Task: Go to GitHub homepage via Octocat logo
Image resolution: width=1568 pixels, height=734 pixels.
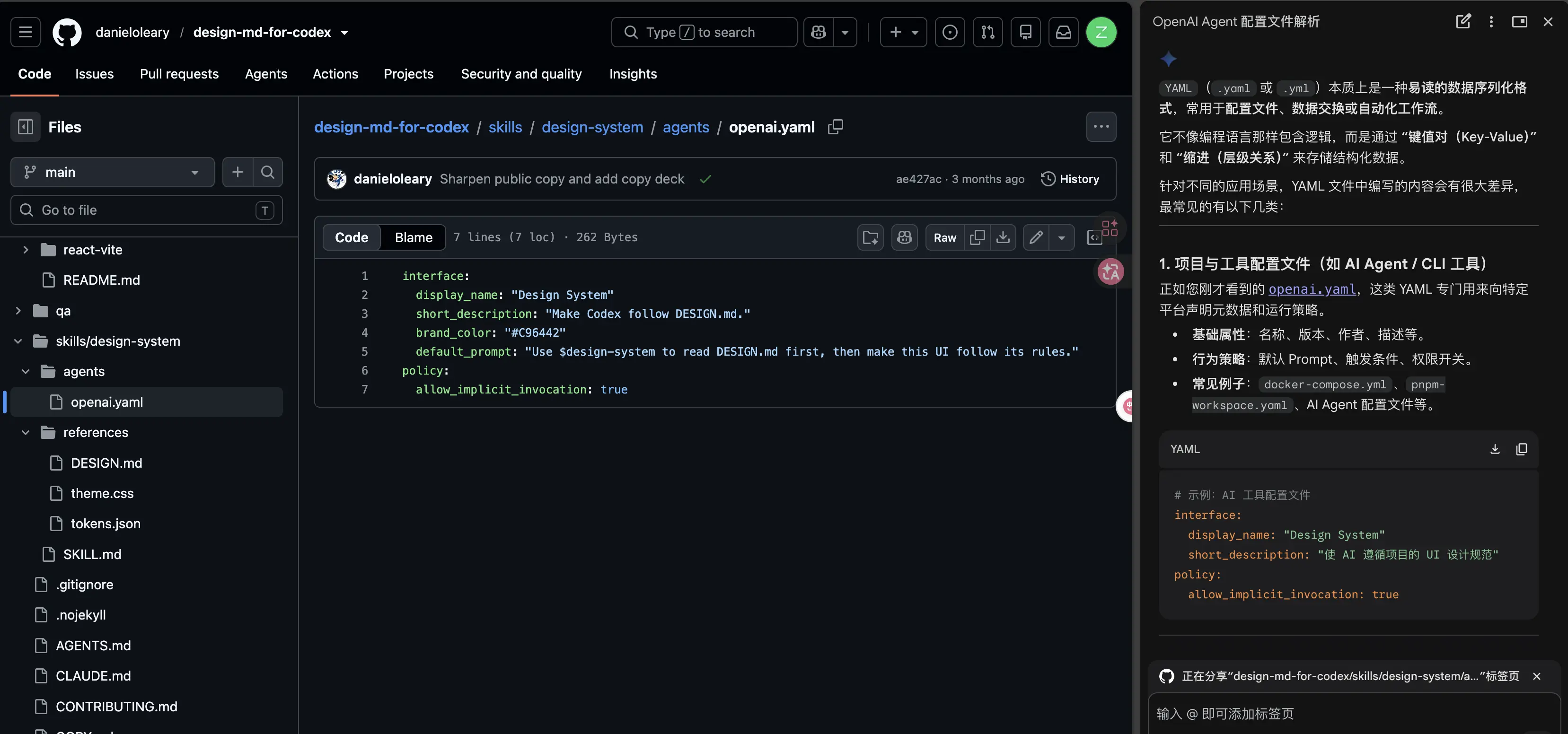Action: coord(67,32)
